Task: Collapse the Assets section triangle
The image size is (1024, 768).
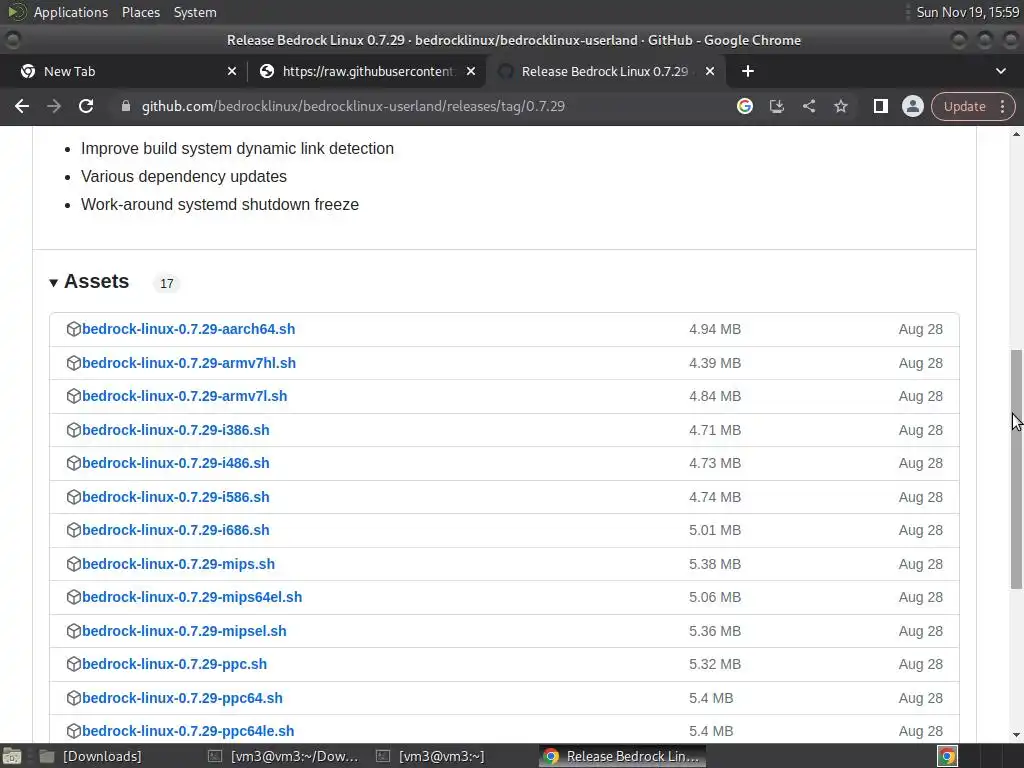Action: click(54, 283)
